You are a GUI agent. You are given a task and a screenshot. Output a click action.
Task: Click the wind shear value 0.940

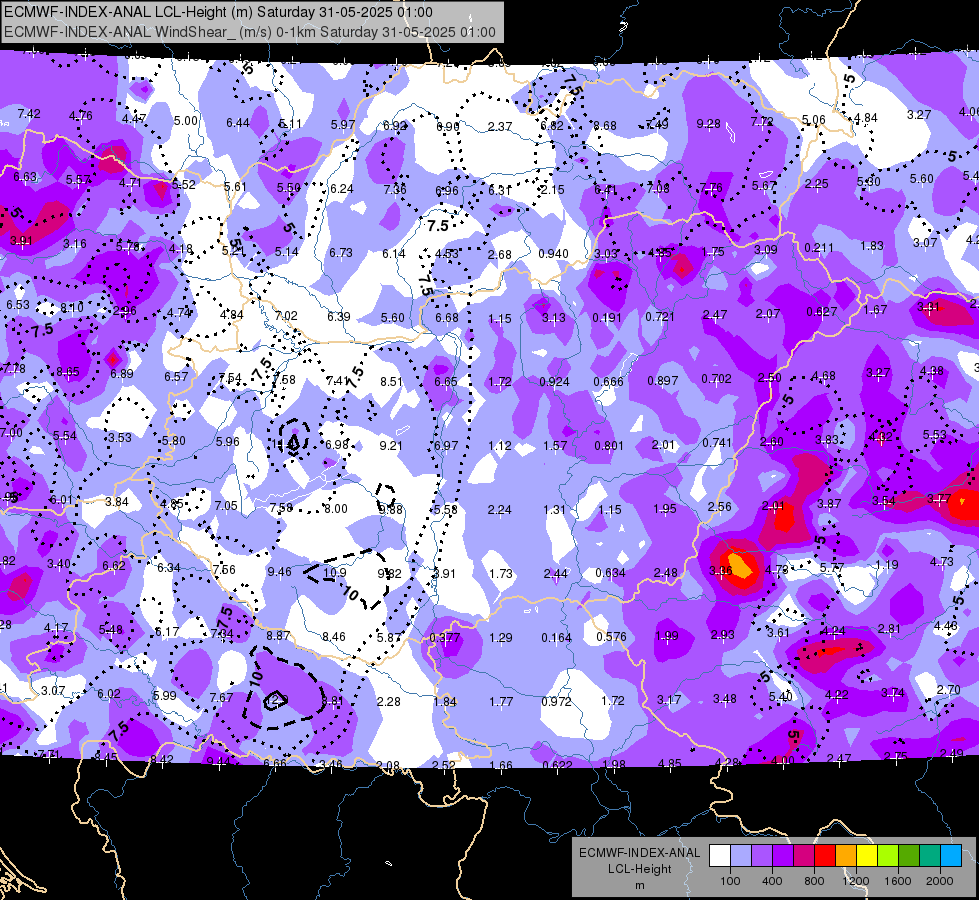(x=553, y=254)
